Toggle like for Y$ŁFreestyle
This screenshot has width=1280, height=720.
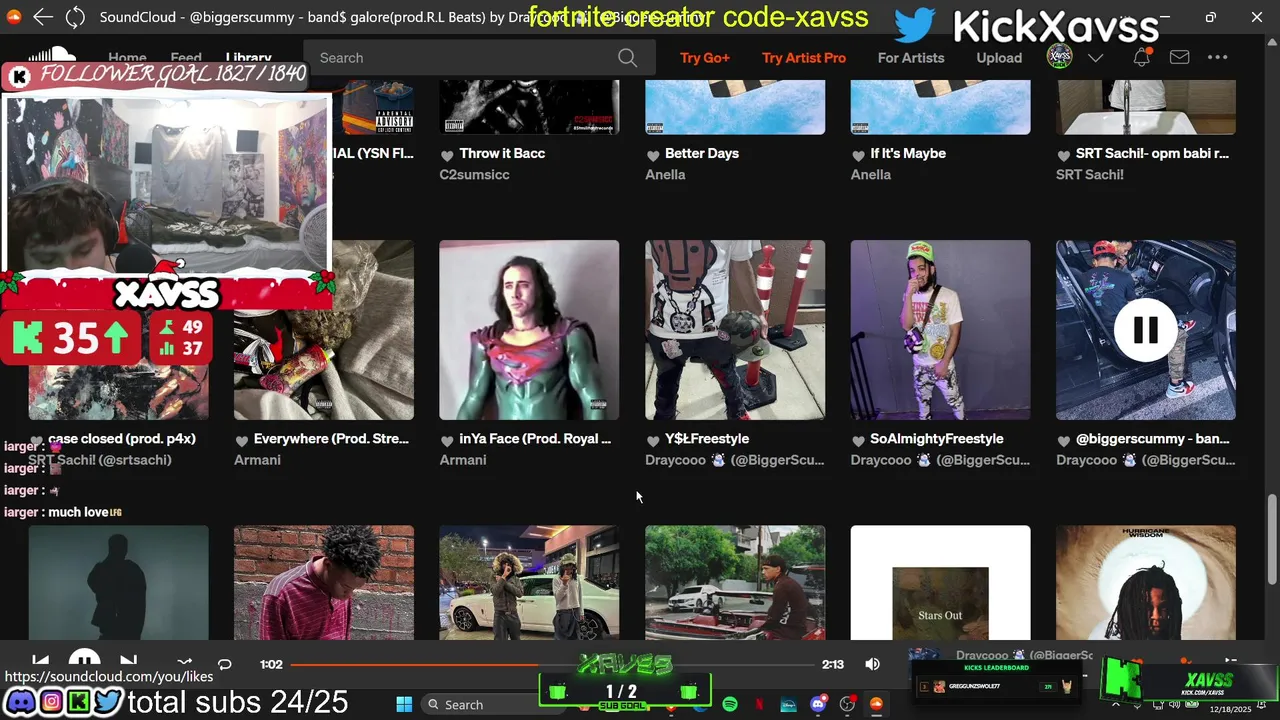(x=653, y=440)
